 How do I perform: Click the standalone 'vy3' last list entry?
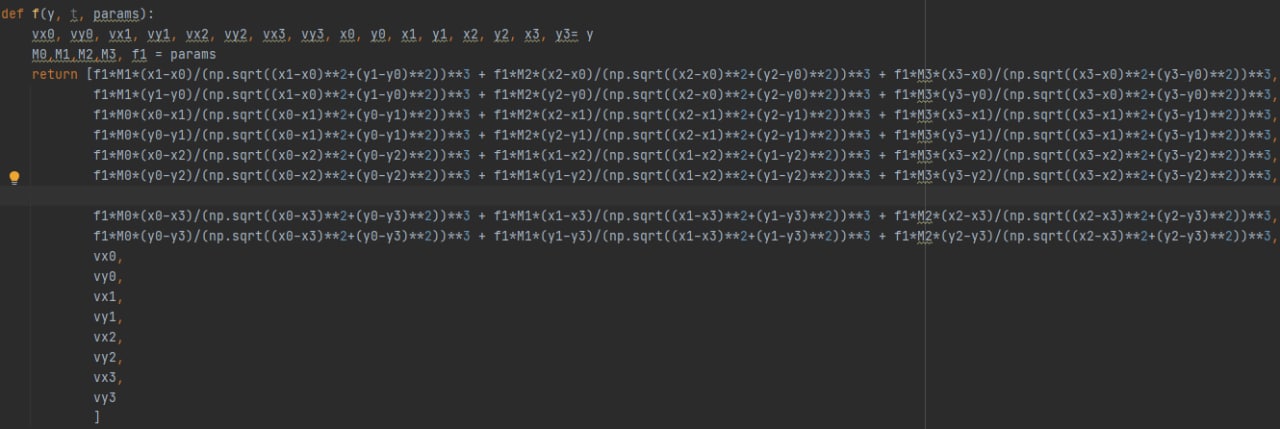pyautogui.click(x=105, y=397)
